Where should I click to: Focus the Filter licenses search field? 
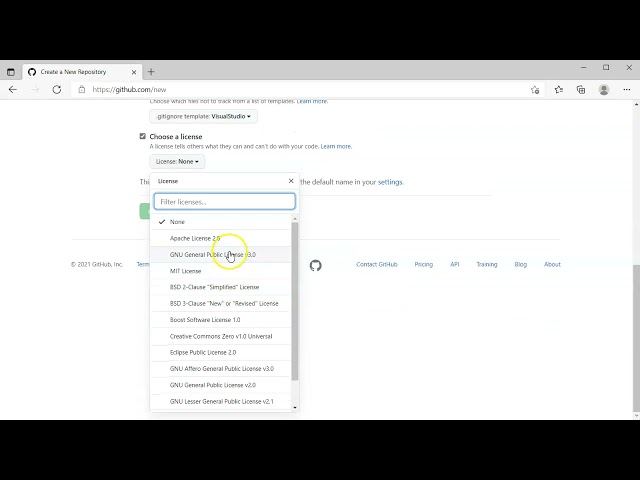(224, 202)
